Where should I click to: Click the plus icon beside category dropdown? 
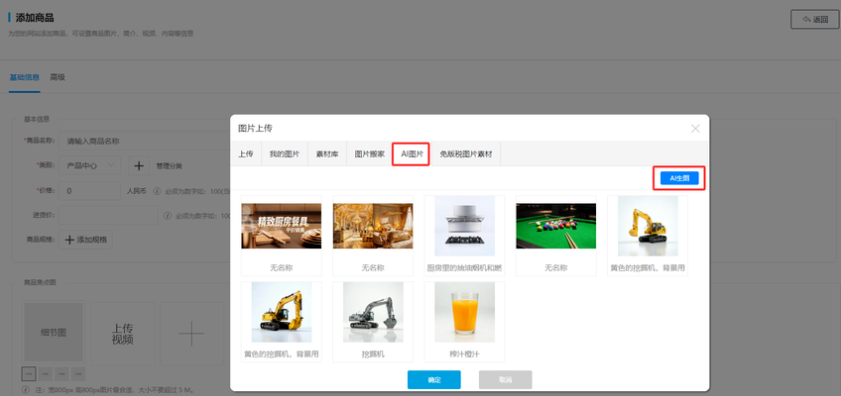[x=139, y=166]
